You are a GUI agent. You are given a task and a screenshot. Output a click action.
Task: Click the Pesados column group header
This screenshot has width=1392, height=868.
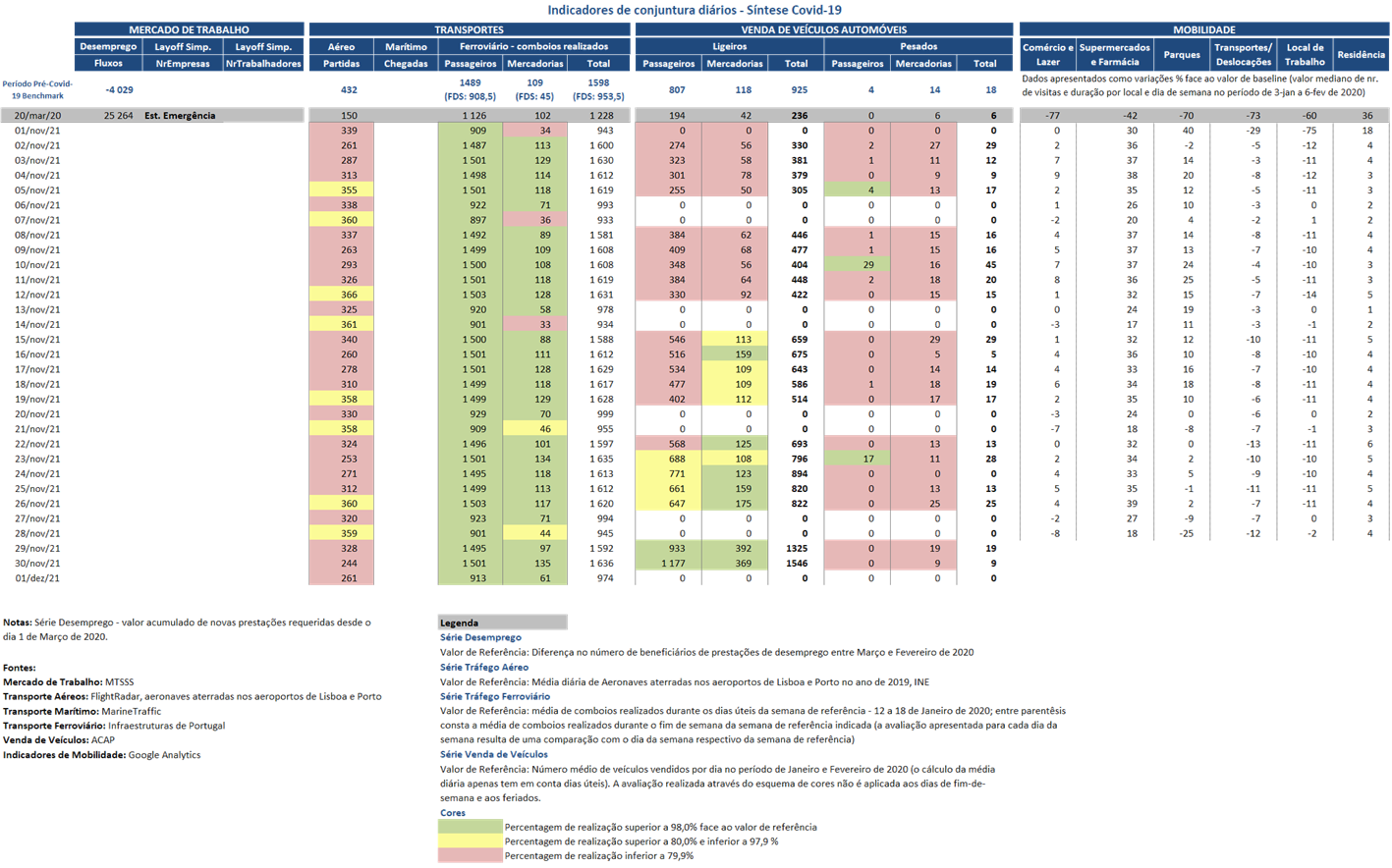[x=918, y=46]
